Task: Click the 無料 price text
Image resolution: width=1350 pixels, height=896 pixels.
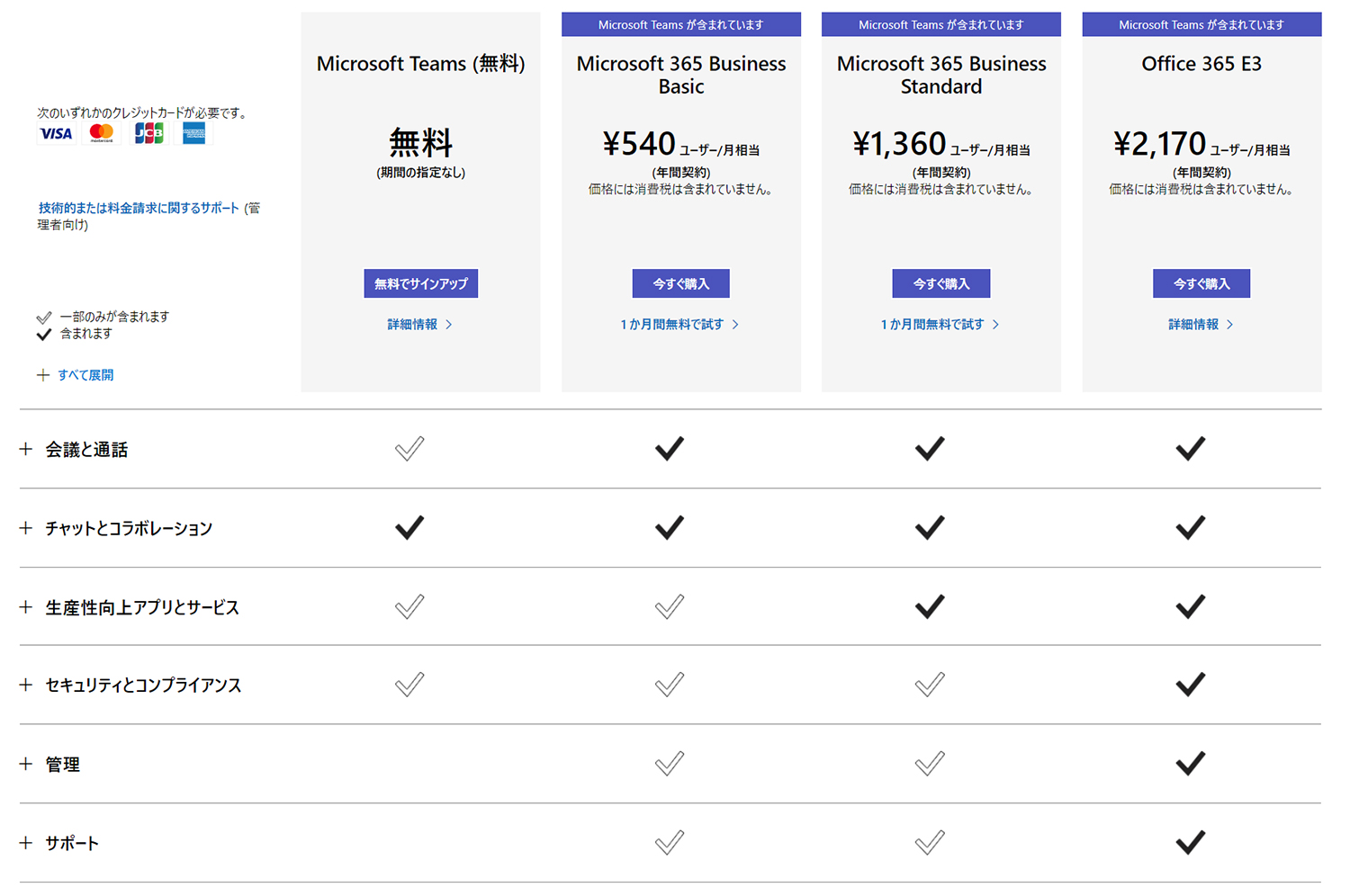Action: coord(421,143)
